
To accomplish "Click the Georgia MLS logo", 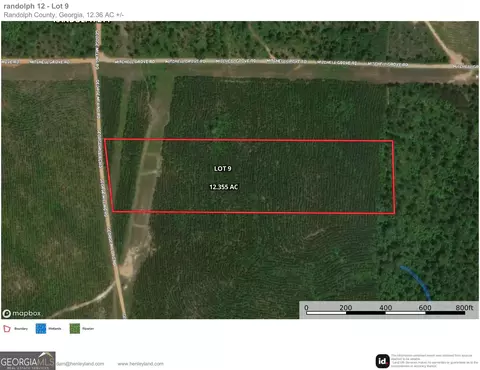I will [x=28, y=361].
